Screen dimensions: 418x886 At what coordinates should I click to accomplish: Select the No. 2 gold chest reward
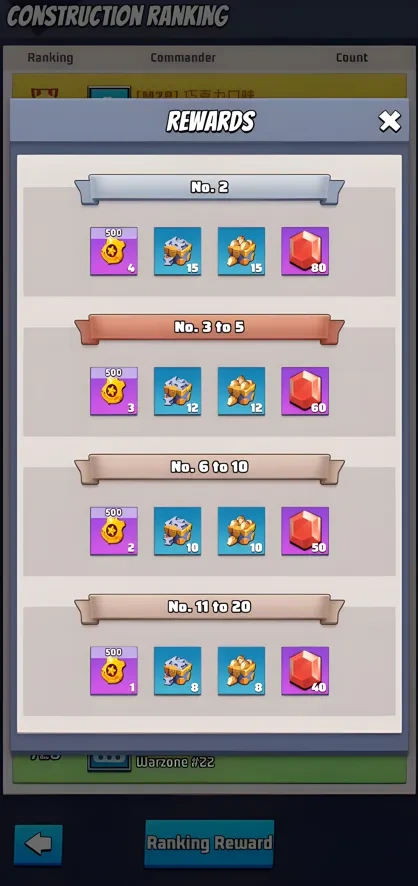(x=241, y=251)
